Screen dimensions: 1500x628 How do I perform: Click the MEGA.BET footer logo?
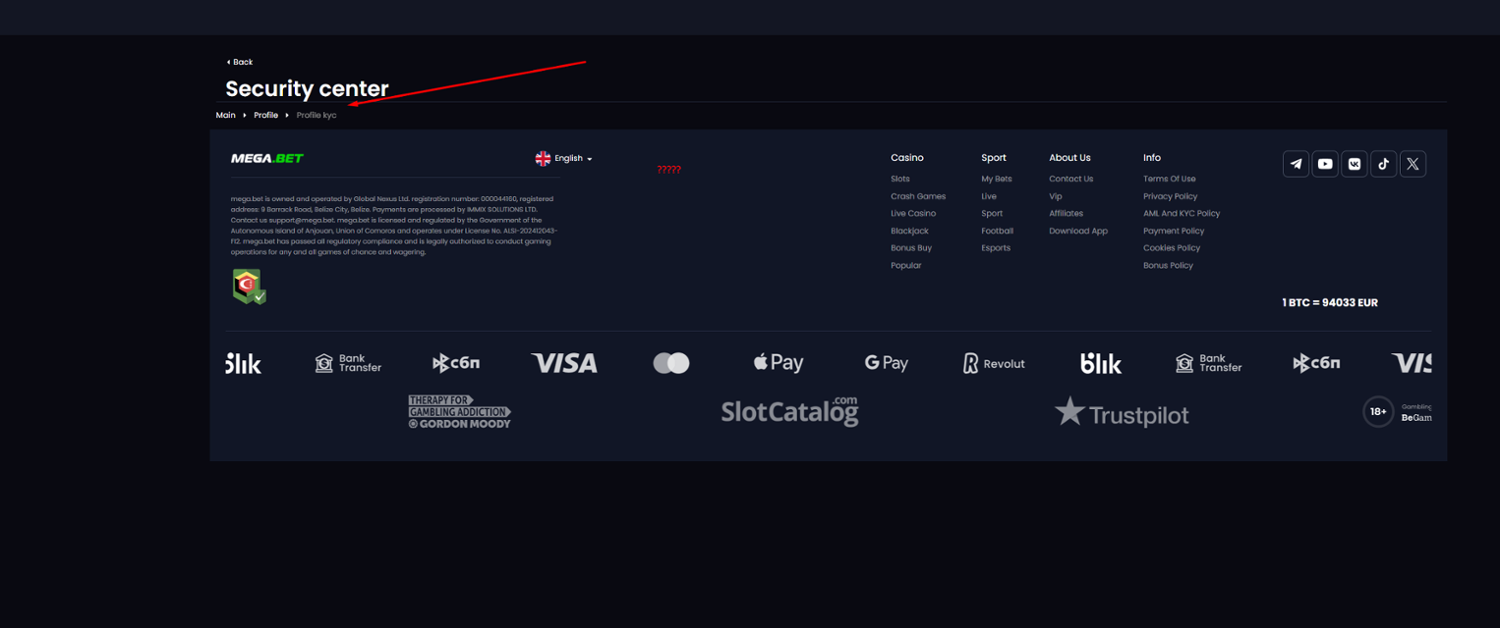click(267, 158)
